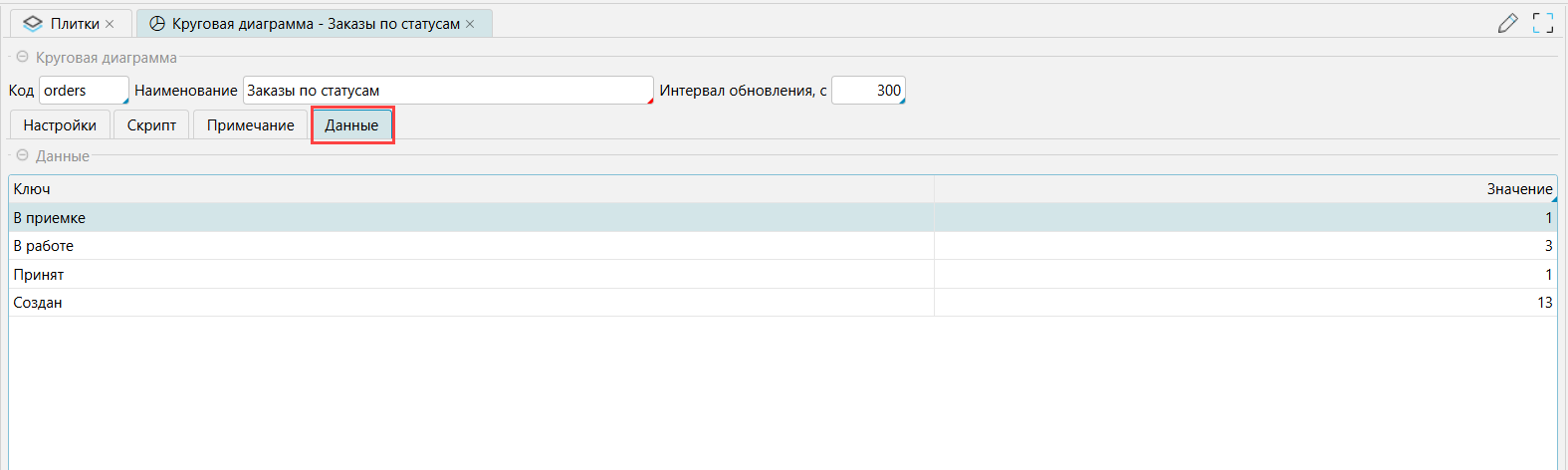This screenshot has height=470, width=1568.
Task: Click the fullscreen expand icon
Action: click(x=1542, y=23)
